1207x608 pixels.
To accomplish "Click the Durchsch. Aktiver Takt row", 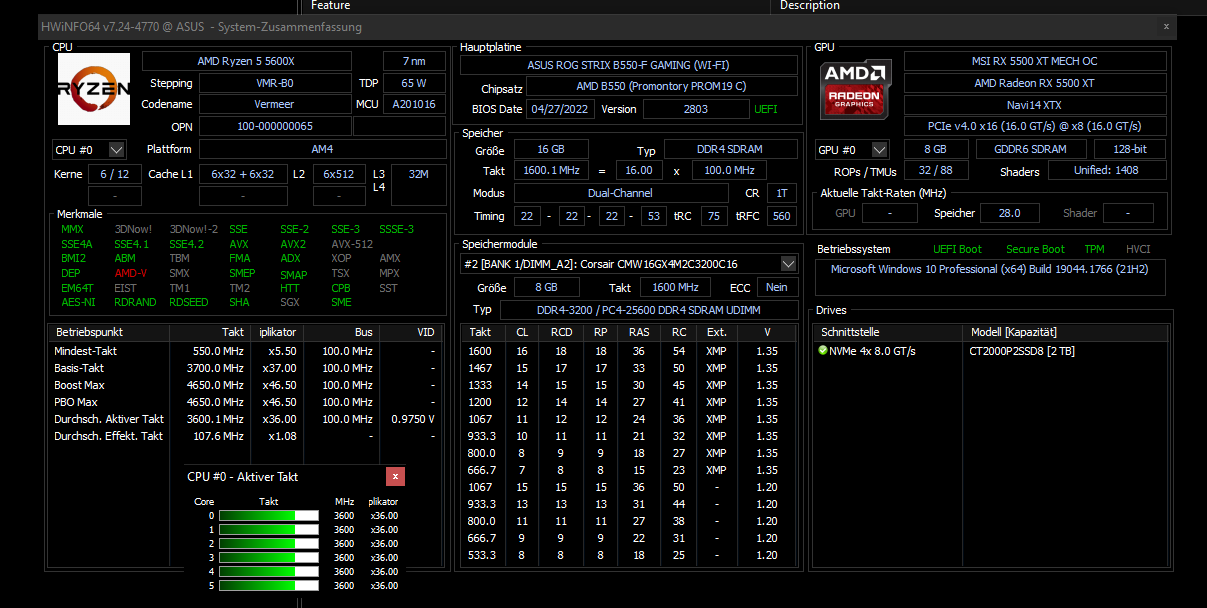I will pyautogui.click(x=245, y=419).
